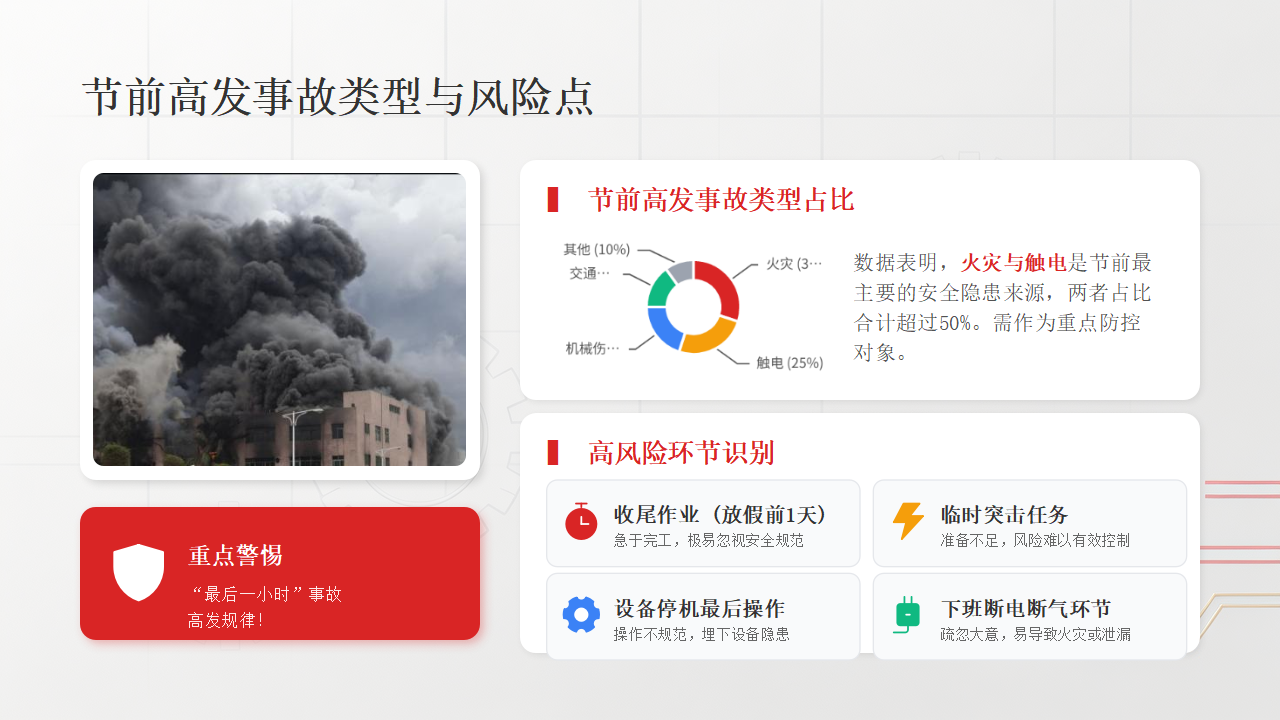Click the 下班断电断气环节 card title

pyautogui.click(x=1026, y=609)
